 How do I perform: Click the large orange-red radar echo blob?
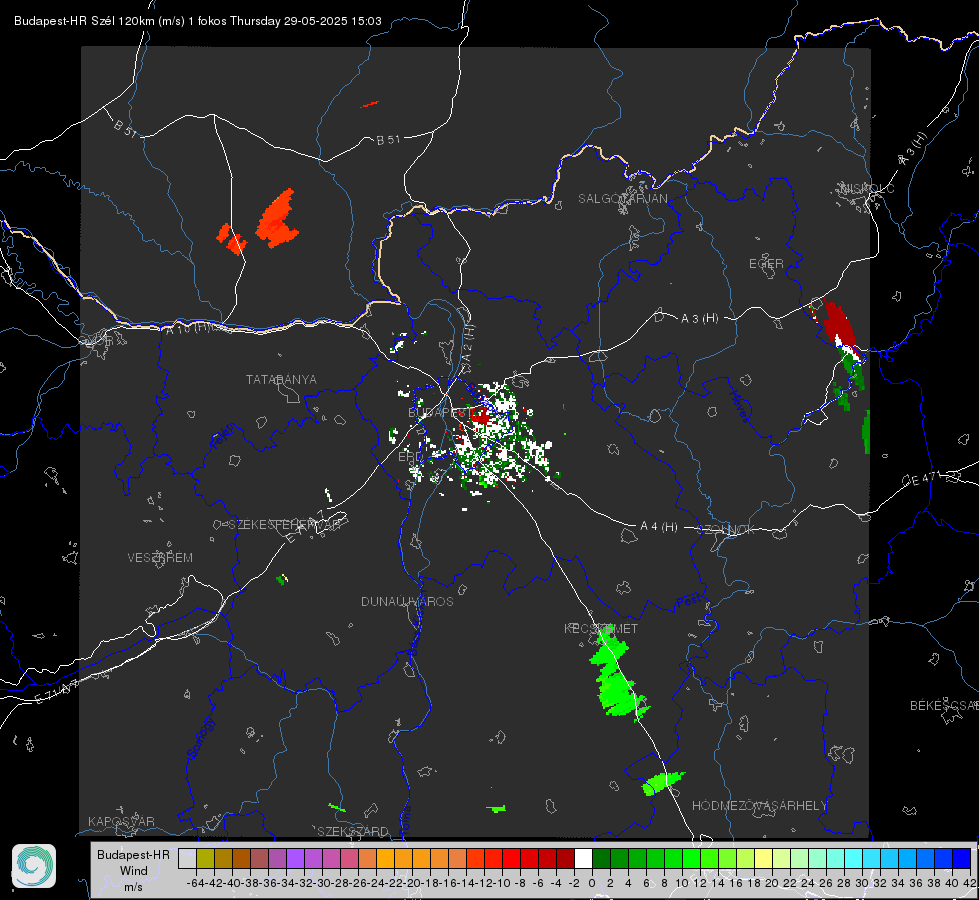click(x=277, y=219)
